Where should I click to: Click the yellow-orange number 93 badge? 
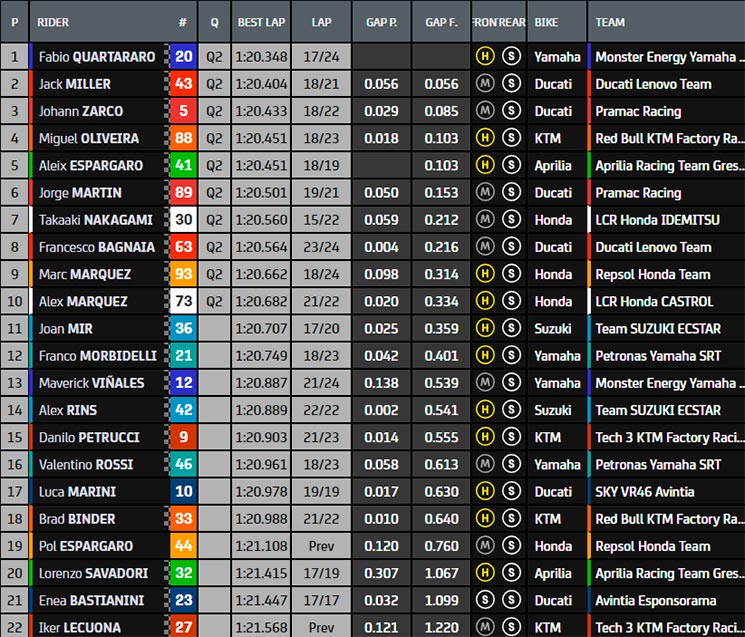tap(183, 274)
